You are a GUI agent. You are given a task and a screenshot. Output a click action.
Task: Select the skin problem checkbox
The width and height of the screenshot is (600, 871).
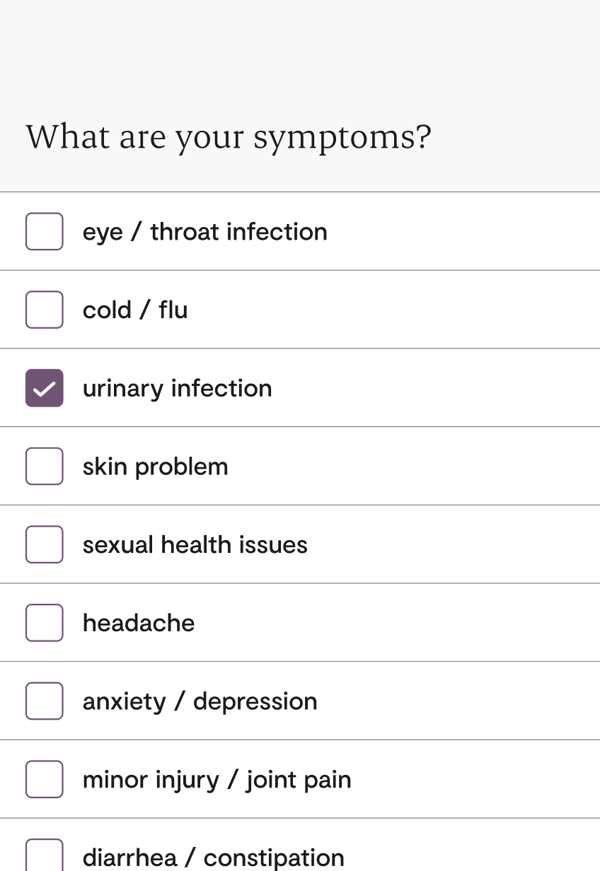(x=44, y=466)
